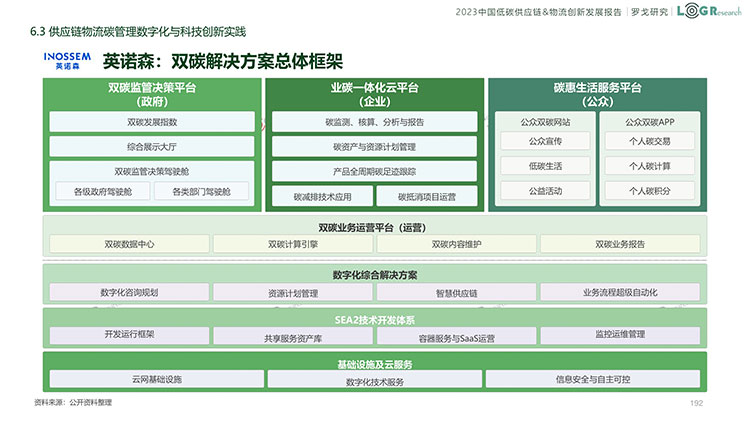Click 产品全周期碳足迹跟踪 box
This screenshot has width=750, height=422.
point(375,171)
